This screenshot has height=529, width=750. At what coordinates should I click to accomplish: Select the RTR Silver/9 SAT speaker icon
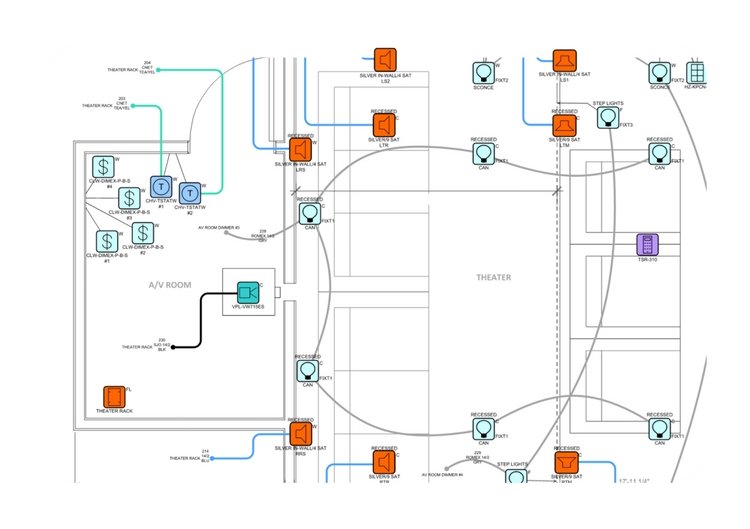tap(384, 463)
